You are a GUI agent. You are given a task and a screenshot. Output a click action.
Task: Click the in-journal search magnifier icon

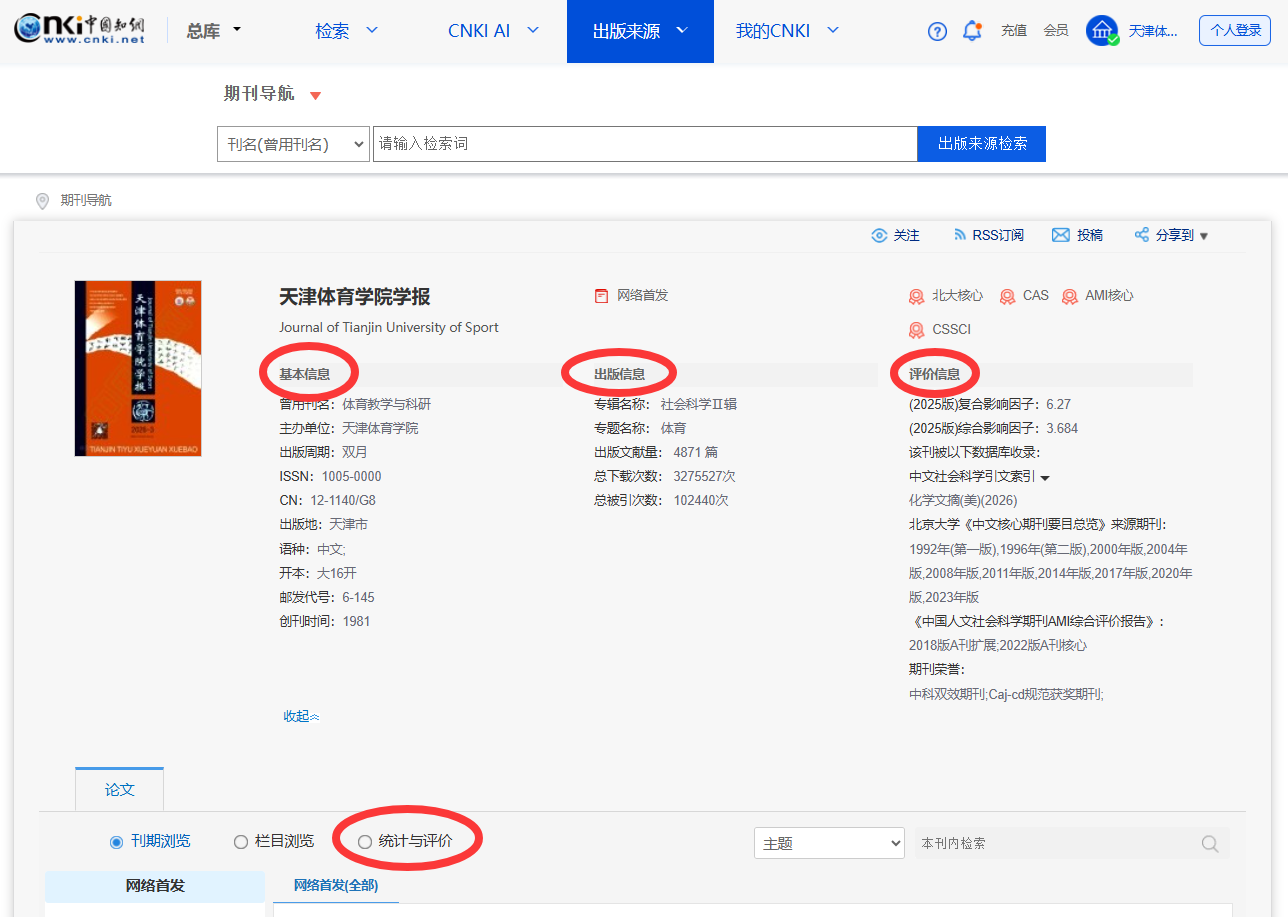point(1210,844)
